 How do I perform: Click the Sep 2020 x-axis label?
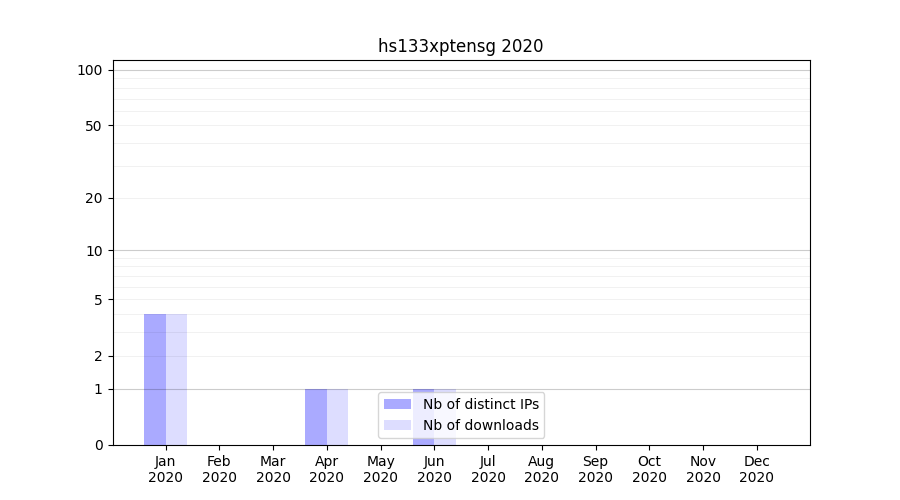click(595, 469)
